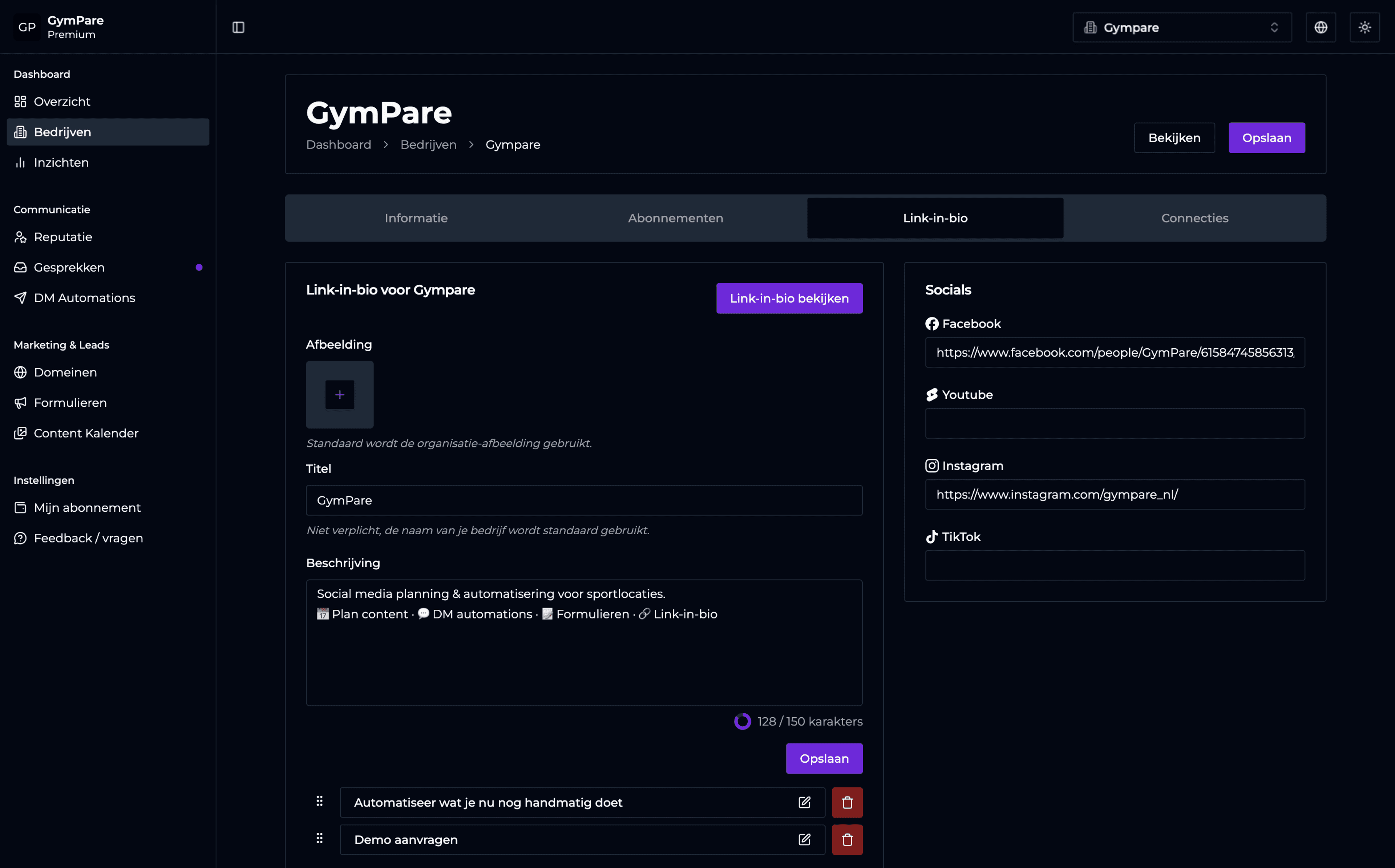Click the Gesprekken unread purple dot
Image resolution: width=1395 pixels, height=868 pixels.
(199, 268)
